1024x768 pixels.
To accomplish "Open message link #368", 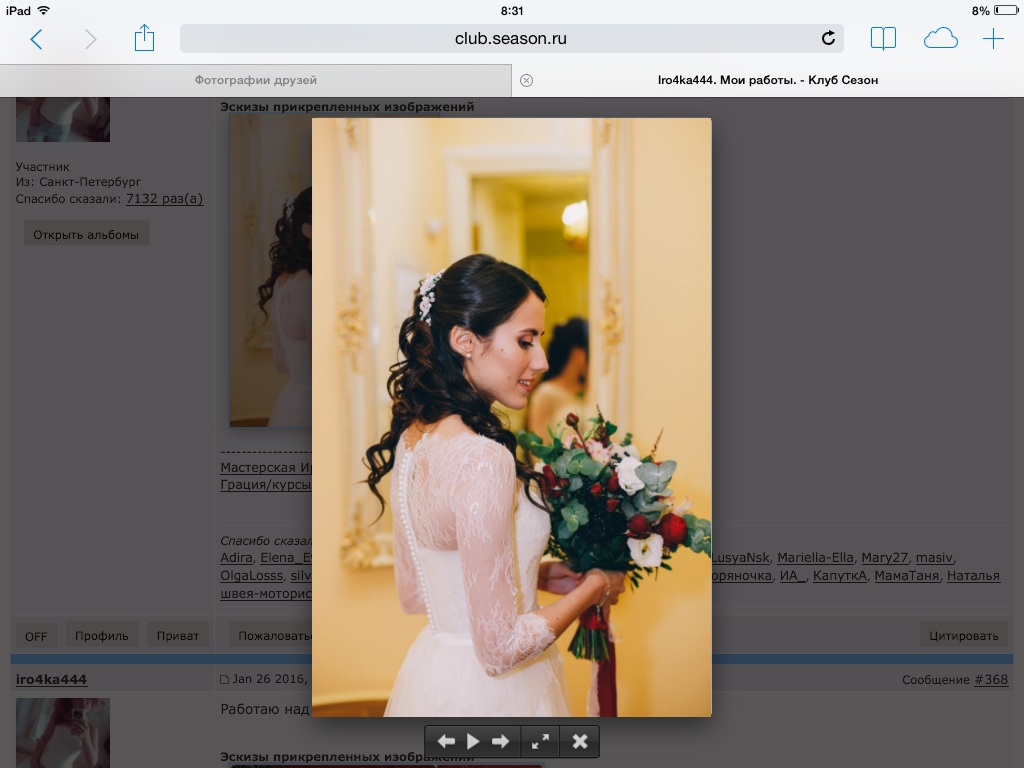I will click(x=991, y=679).
